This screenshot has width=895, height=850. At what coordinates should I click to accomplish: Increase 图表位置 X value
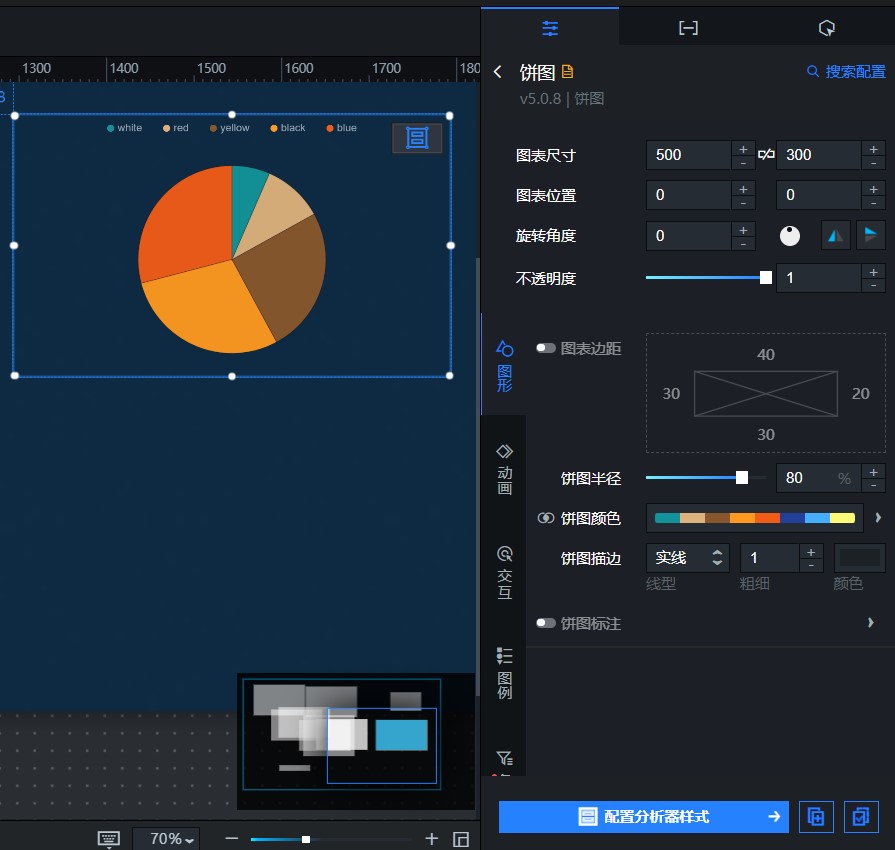tap(743, 189)
